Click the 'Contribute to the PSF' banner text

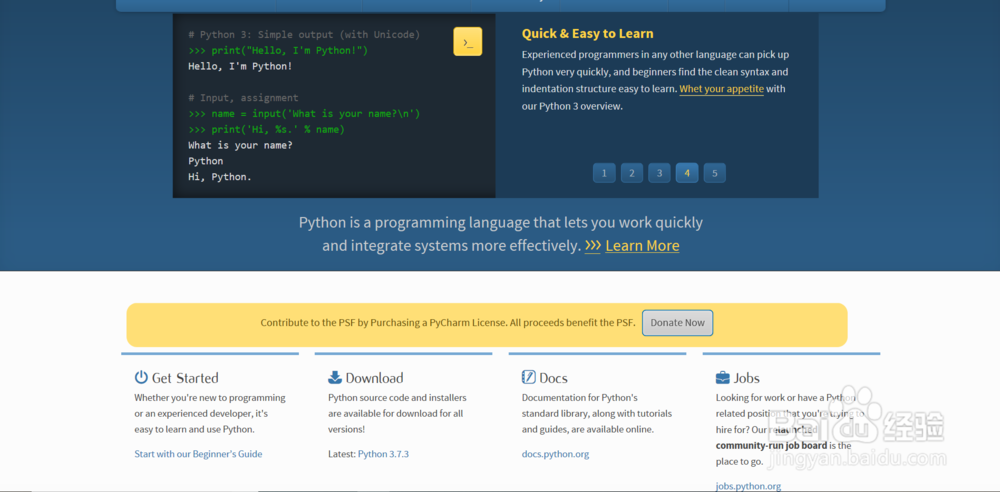click(448, 323)
